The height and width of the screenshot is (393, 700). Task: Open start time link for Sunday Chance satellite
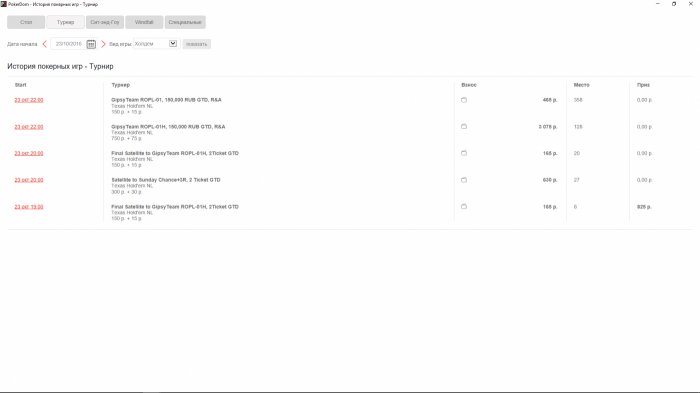tap(29, 180)
